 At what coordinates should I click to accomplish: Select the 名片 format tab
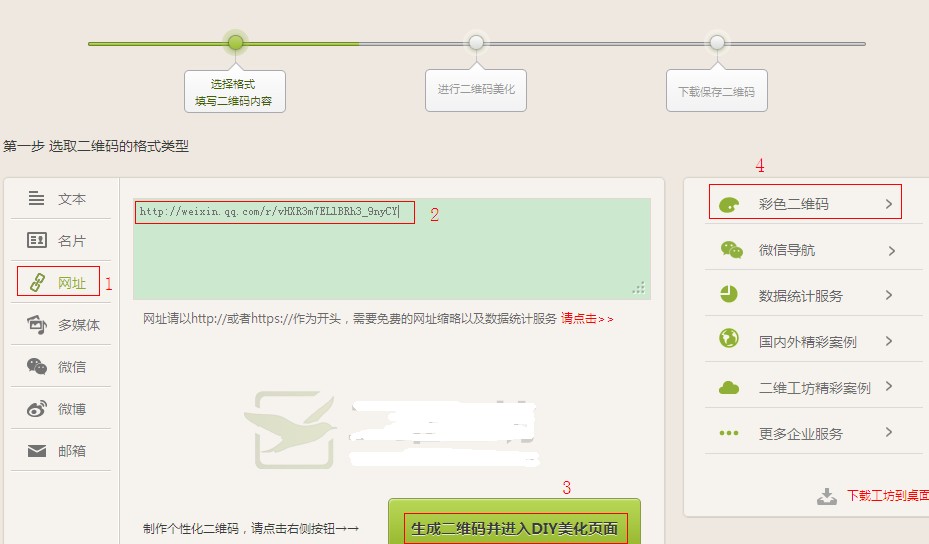pos(60,240)
